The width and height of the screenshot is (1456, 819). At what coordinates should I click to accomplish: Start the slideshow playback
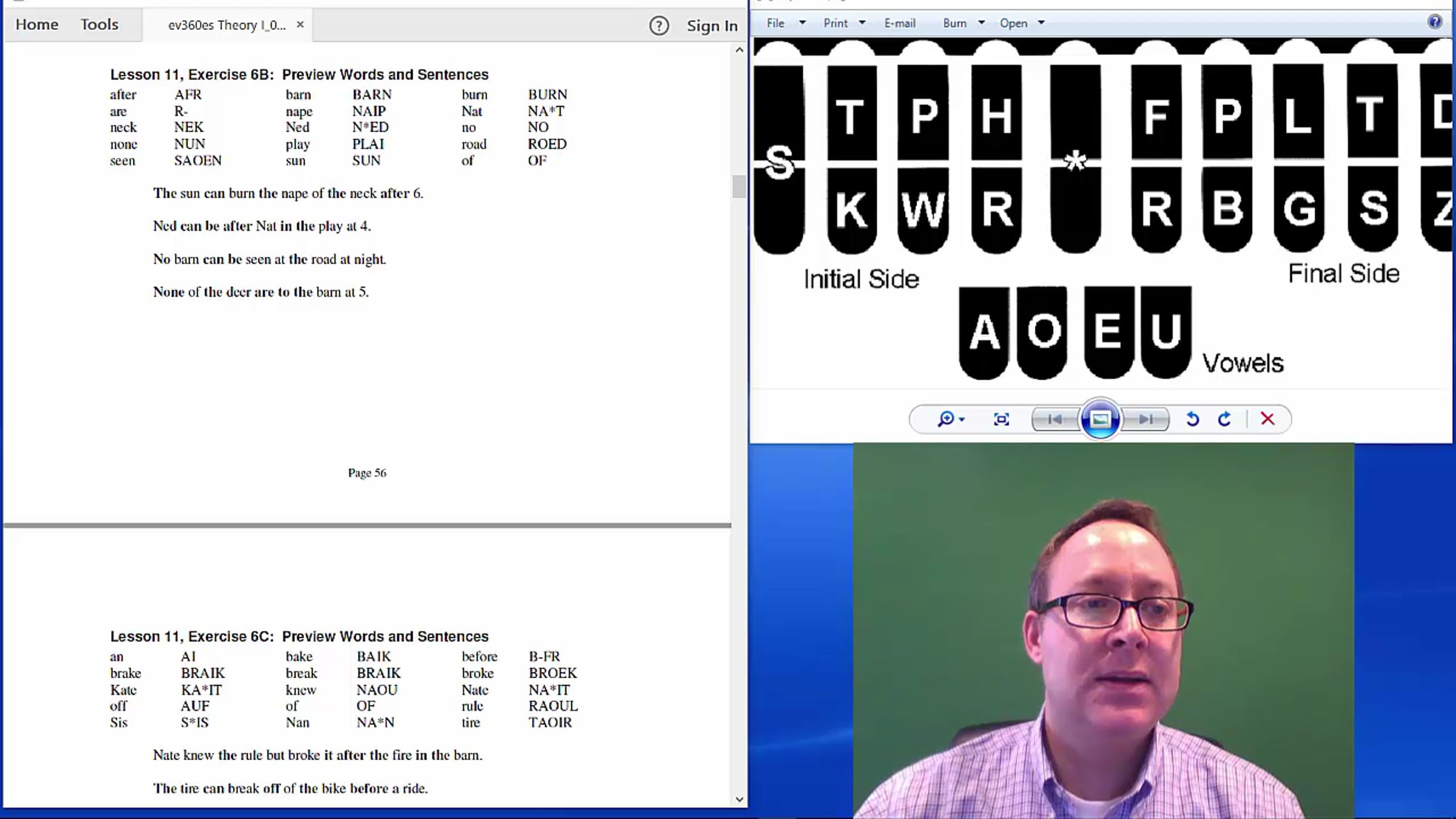(x=1099, y=419)
